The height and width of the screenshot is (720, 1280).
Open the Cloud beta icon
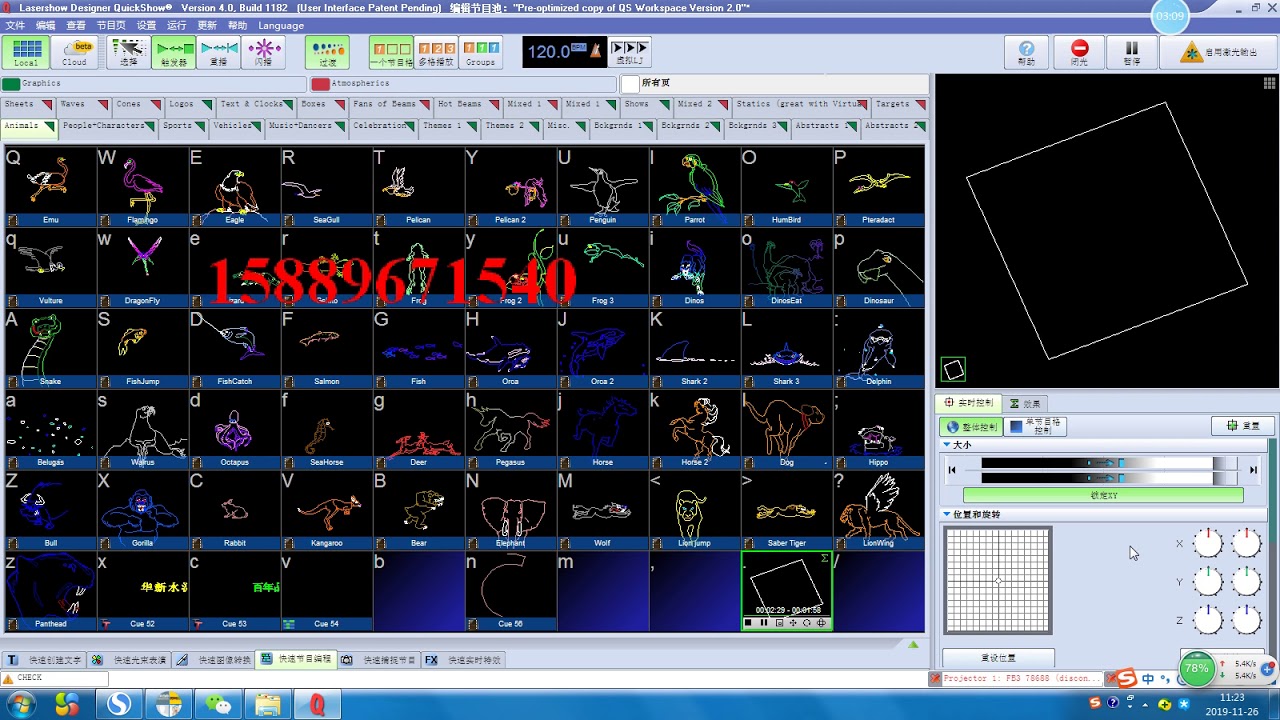(75, 52)
